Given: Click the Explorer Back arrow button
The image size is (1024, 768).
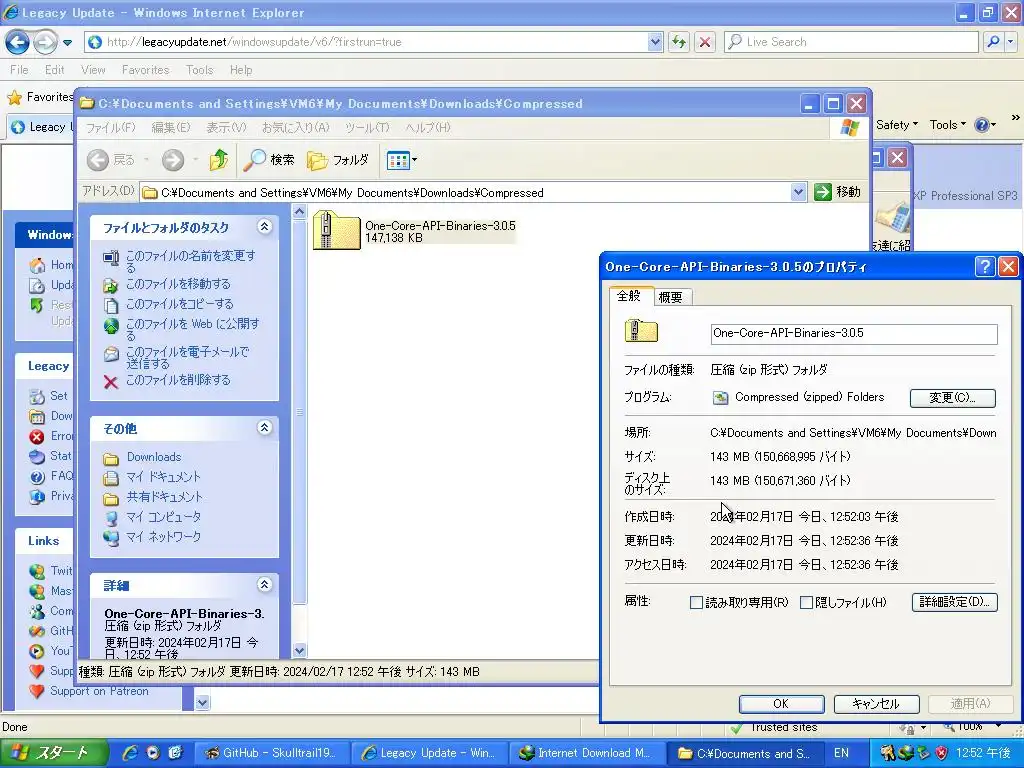Looking at the screenshot, I should click(x=98, y=160).
